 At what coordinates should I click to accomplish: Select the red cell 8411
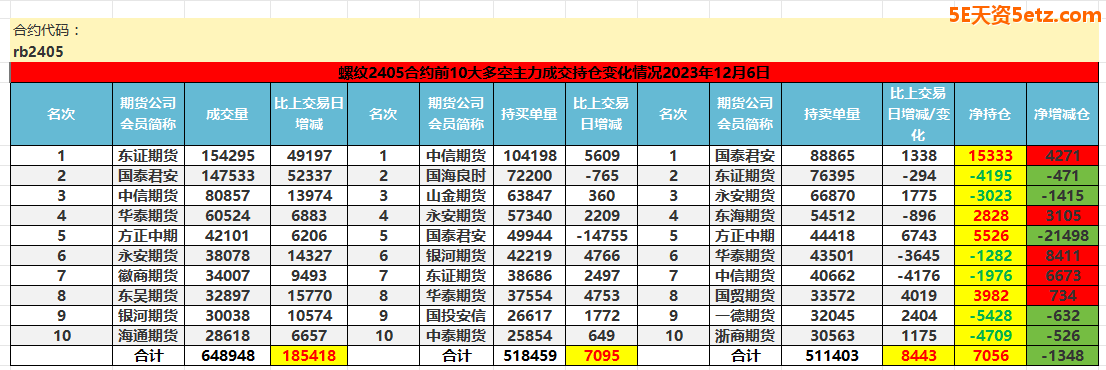[x=1062, y=256]
